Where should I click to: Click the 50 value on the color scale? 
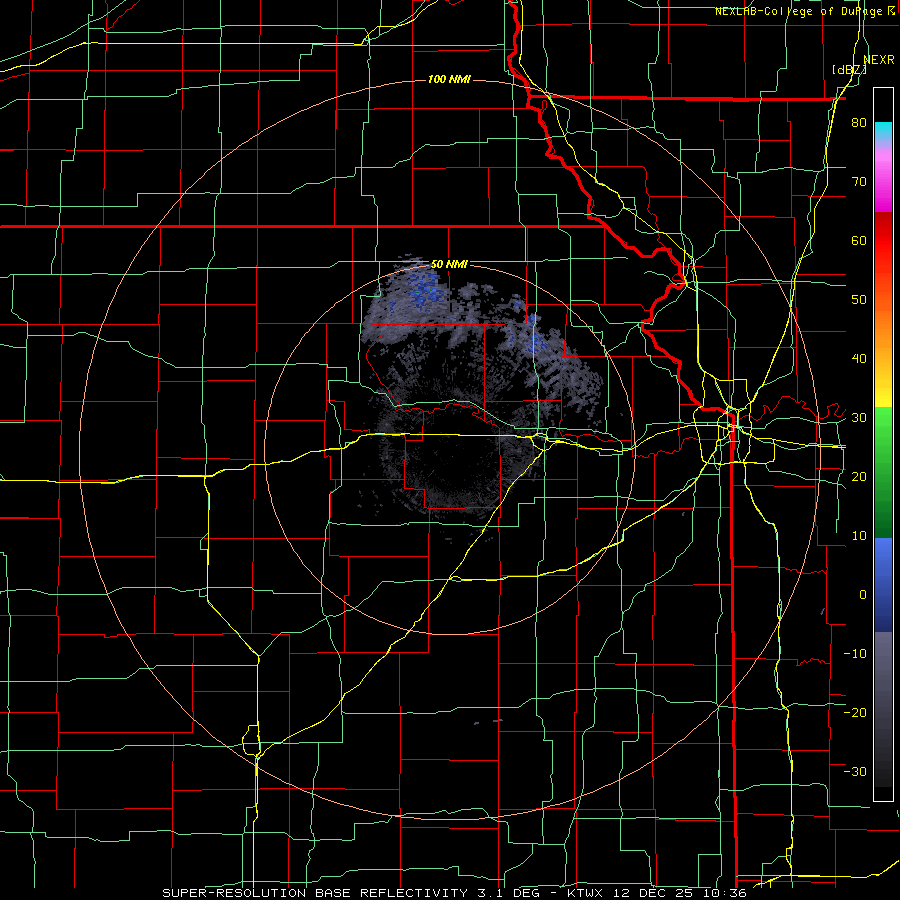coord(859,300)
